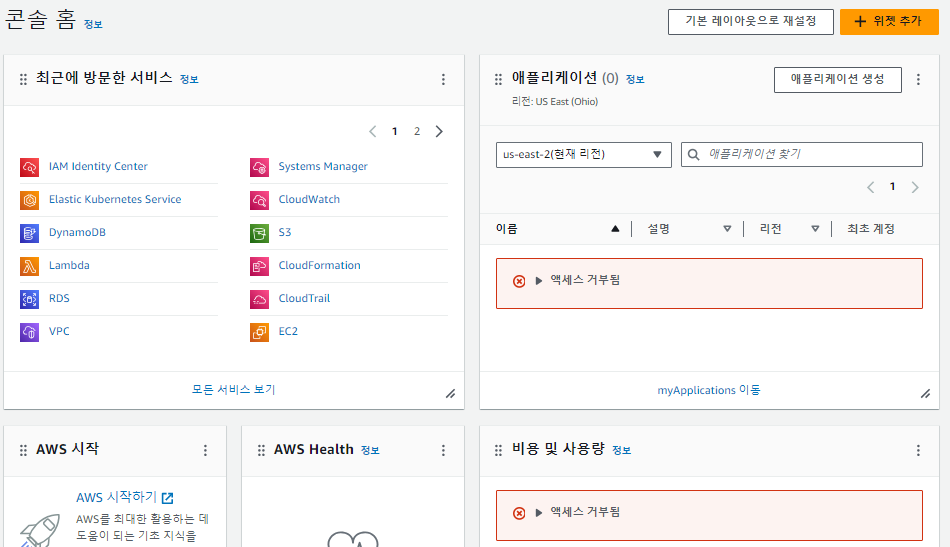The image size is (950, 547).
Task: Open the DynamoDB text link
Action: (x=78, y=233)
